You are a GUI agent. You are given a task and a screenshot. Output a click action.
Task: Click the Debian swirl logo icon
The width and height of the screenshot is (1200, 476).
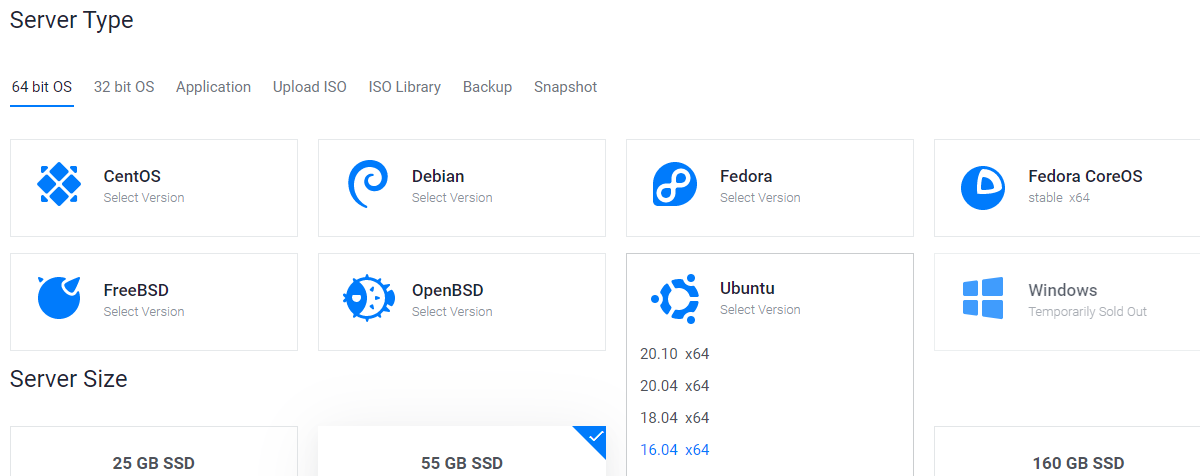367,185
